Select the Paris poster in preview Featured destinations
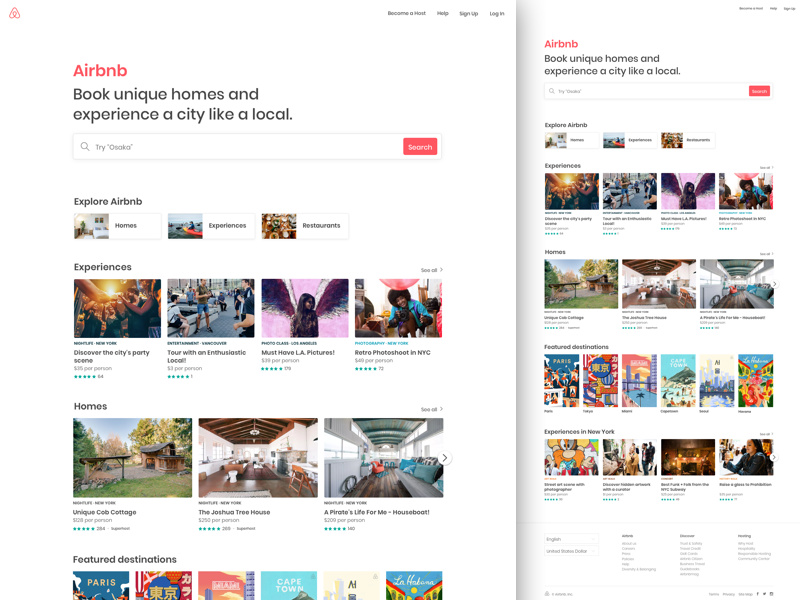 [562, 381]
